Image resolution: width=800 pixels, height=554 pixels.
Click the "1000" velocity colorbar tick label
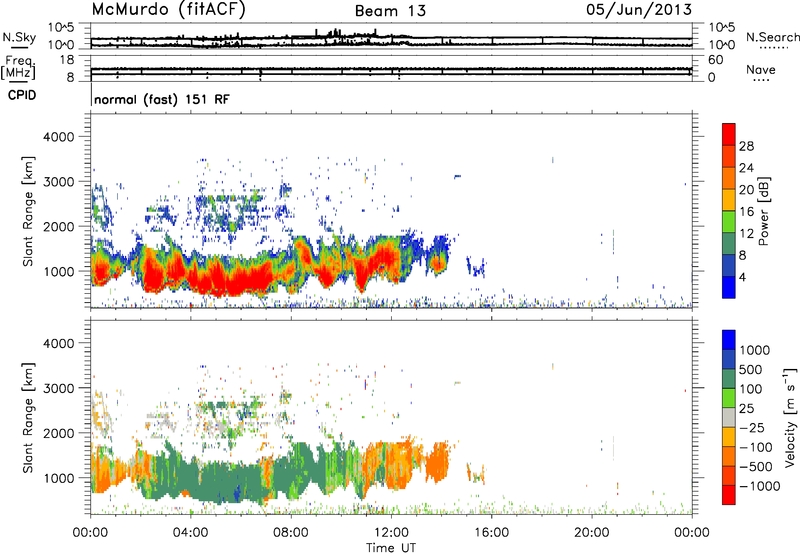754,350
